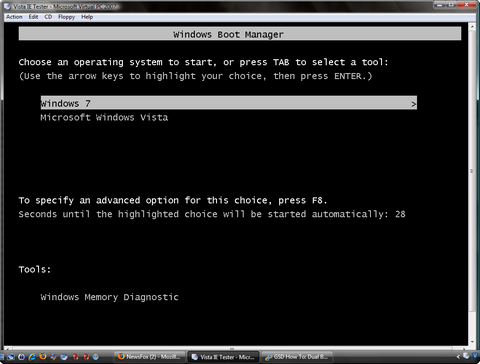Click the blue power icon in Quick Launch
Screen dimensions: 480x364
tap(22, 357)
